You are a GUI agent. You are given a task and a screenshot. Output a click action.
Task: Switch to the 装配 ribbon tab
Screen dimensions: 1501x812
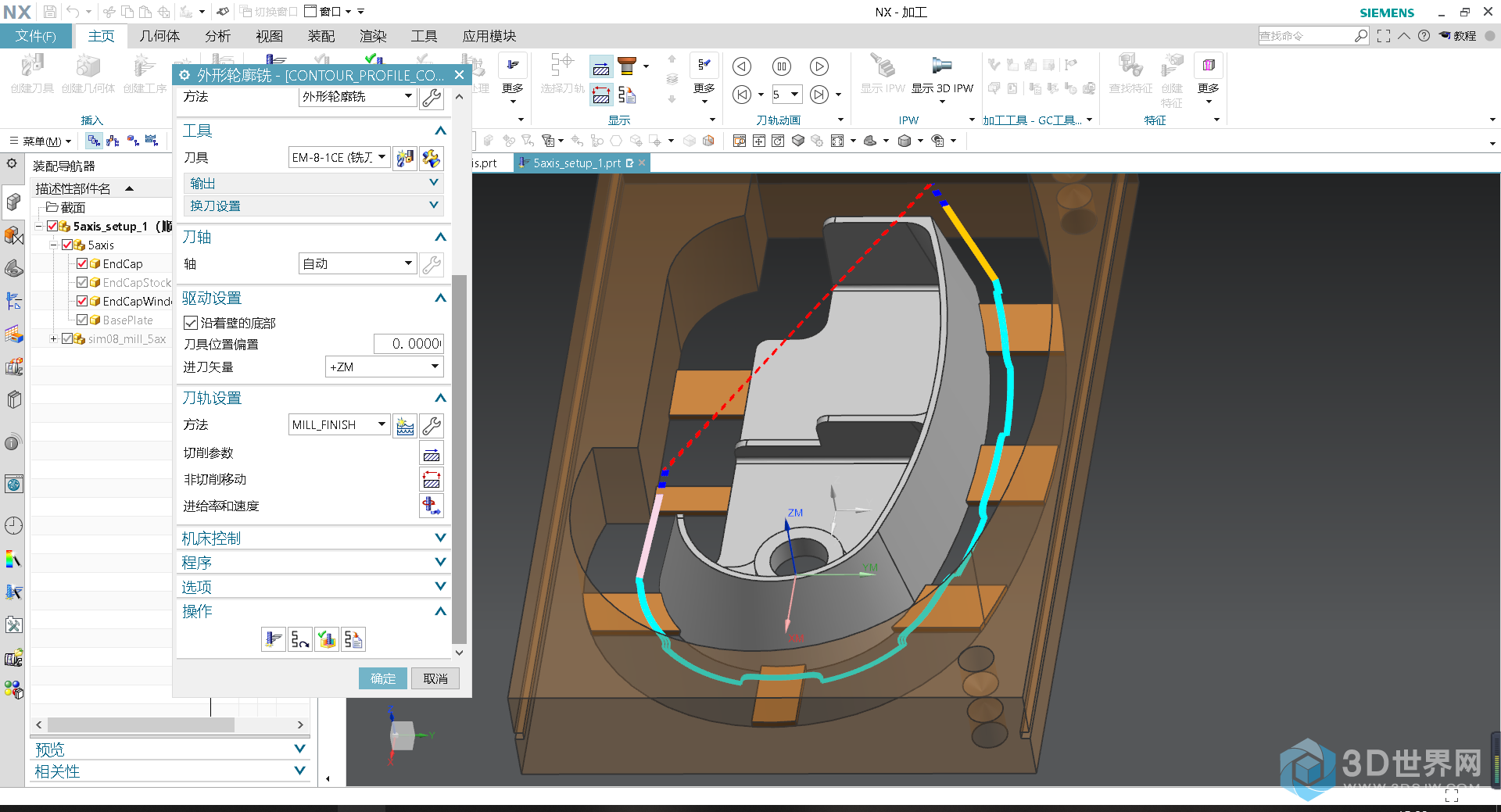click(x=321, y=36)
